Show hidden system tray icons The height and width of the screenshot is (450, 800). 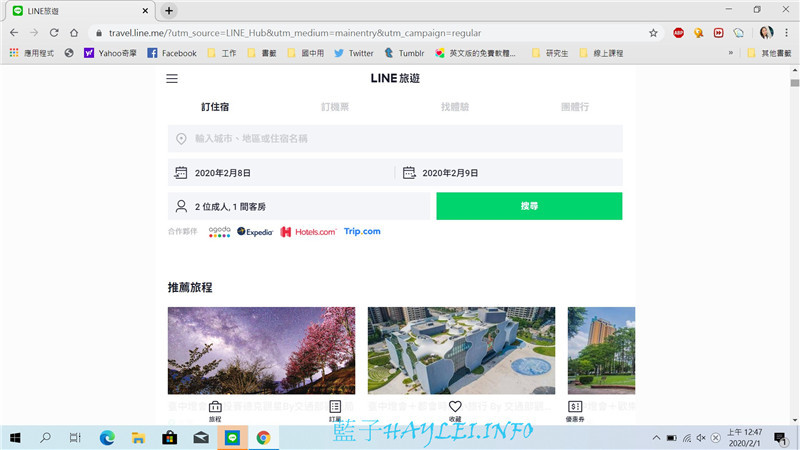[656, 438]
